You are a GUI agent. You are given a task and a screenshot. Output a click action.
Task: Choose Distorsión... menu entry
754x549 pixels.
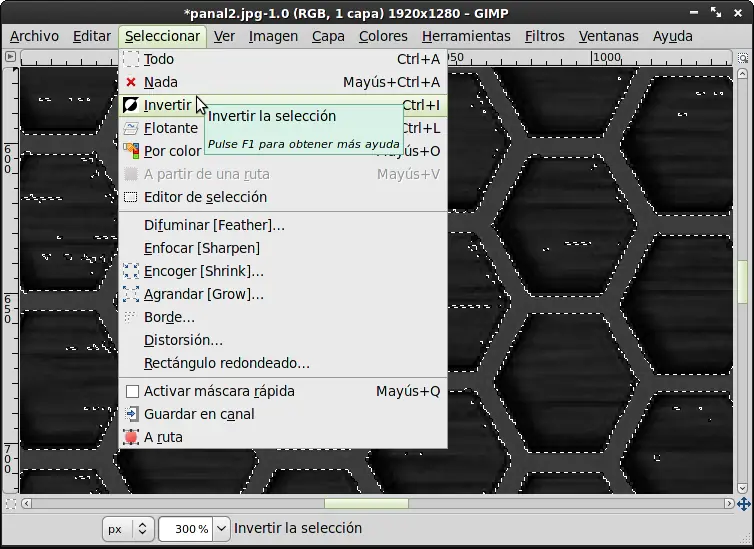tap(283, 340)
